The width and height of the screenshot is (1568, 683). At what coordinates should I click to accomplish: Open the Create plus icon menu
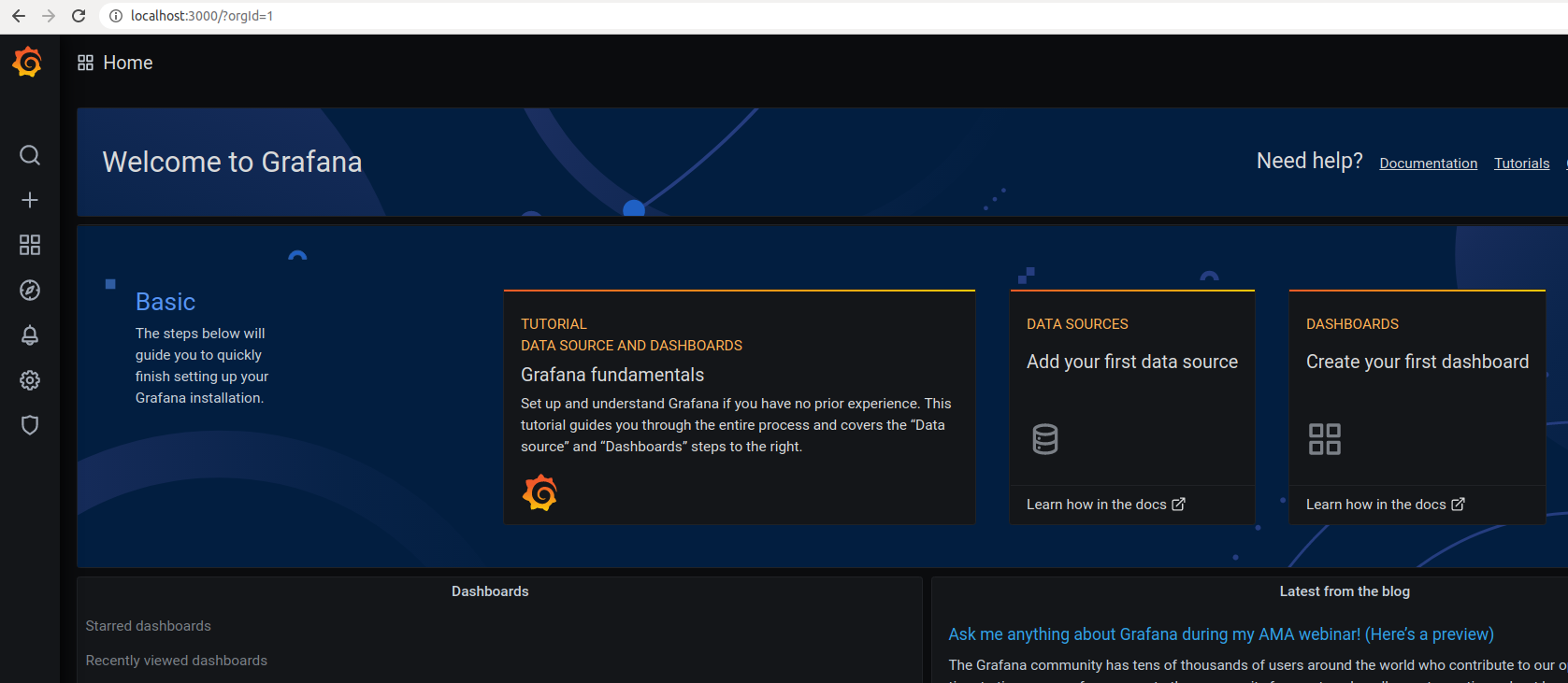30,200
